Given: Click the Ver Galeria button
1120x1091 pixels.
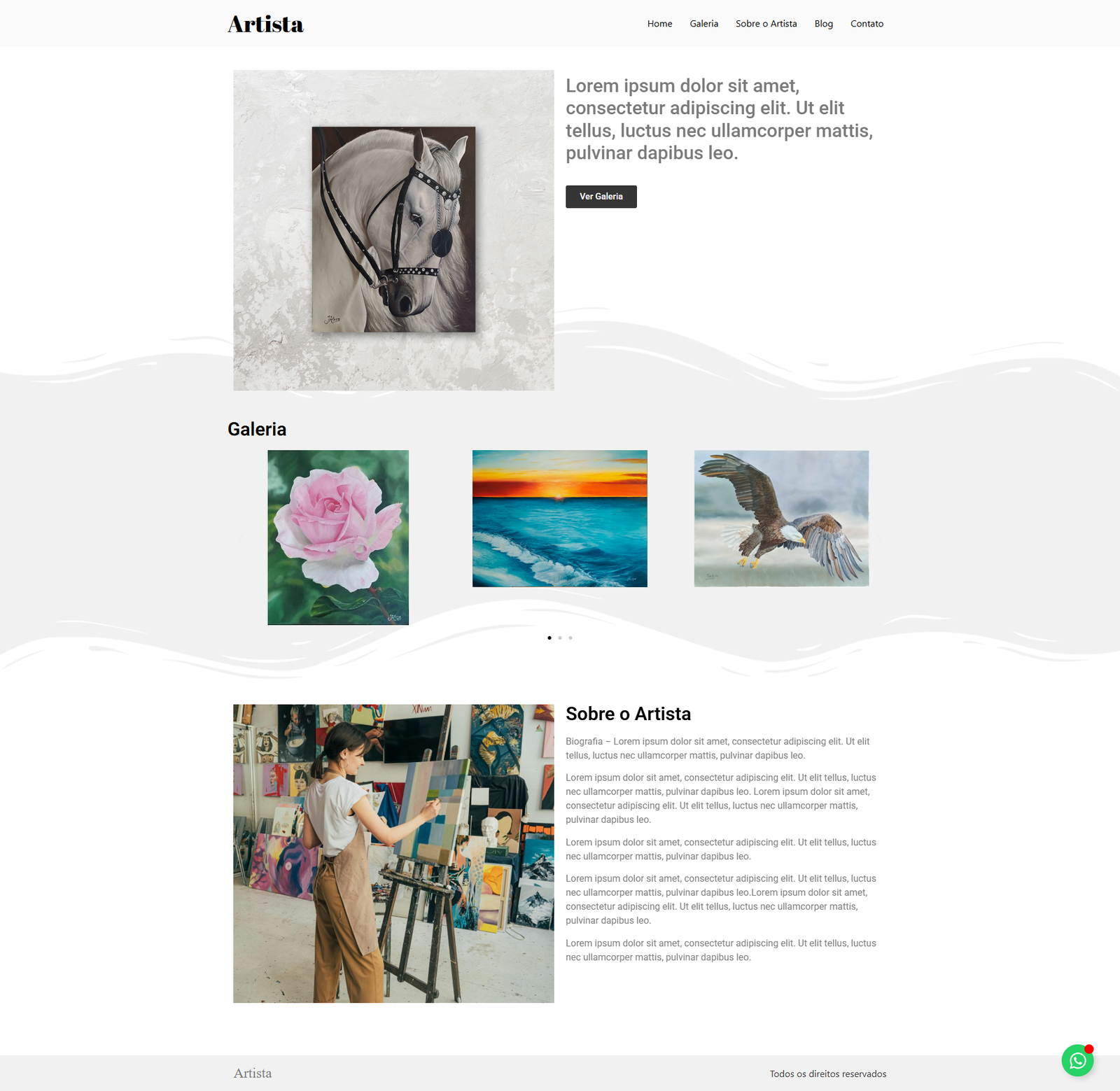Looking at the screenshot, I should click(x=601, y=197).
